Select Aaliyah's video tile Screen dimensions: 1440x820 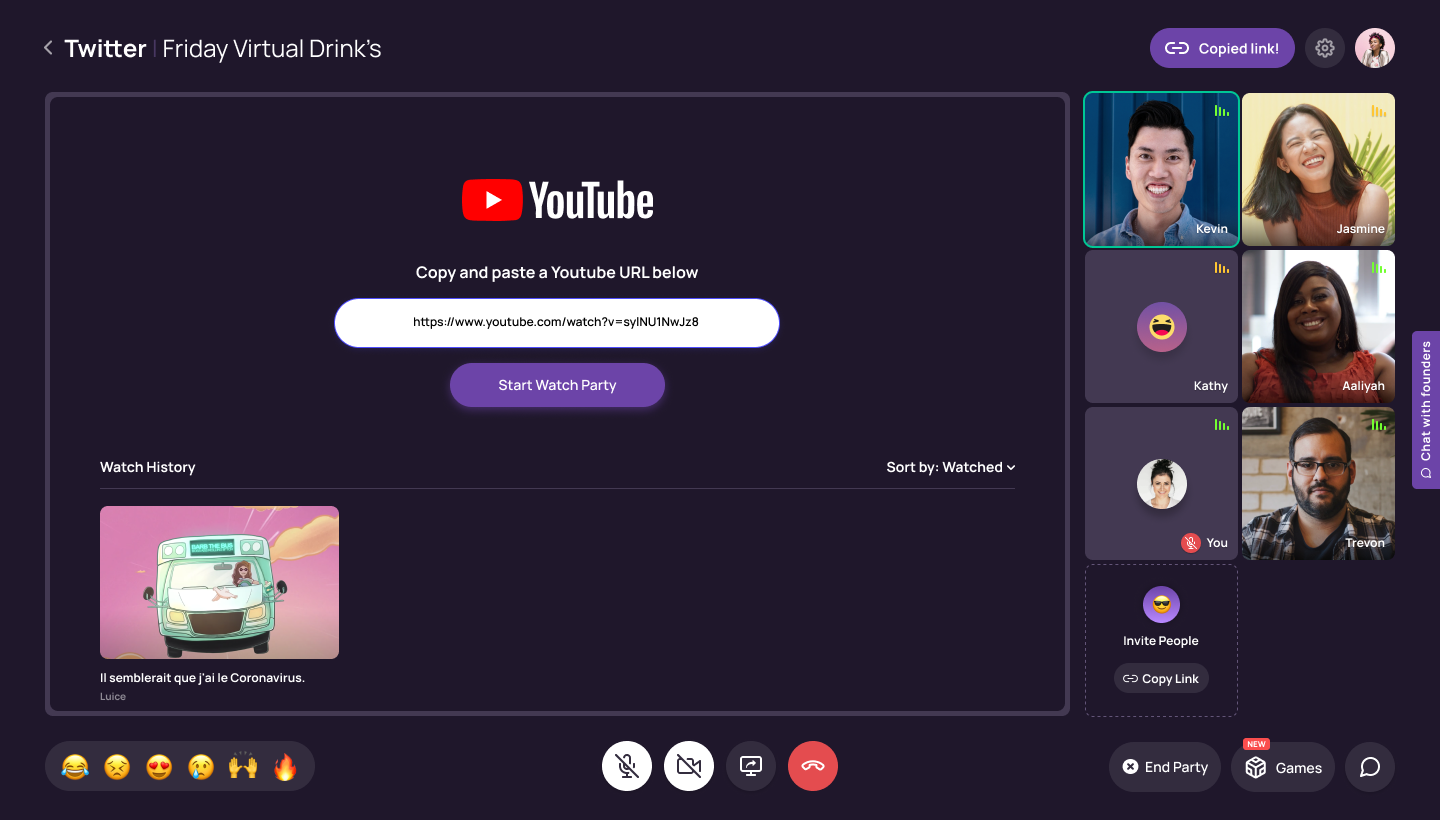1318,326
